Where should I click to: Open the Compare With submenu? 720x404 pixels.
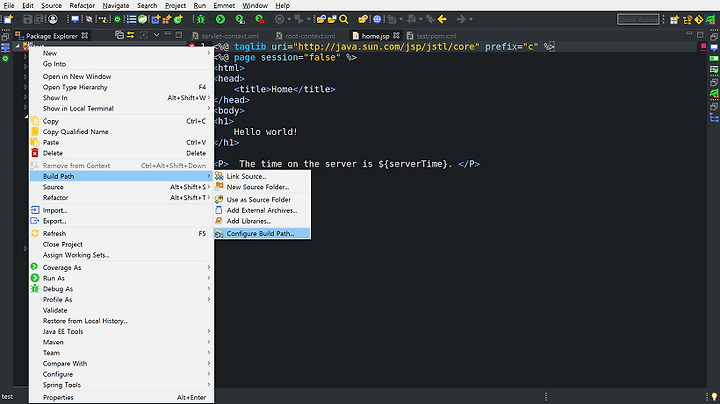point(122,364)
